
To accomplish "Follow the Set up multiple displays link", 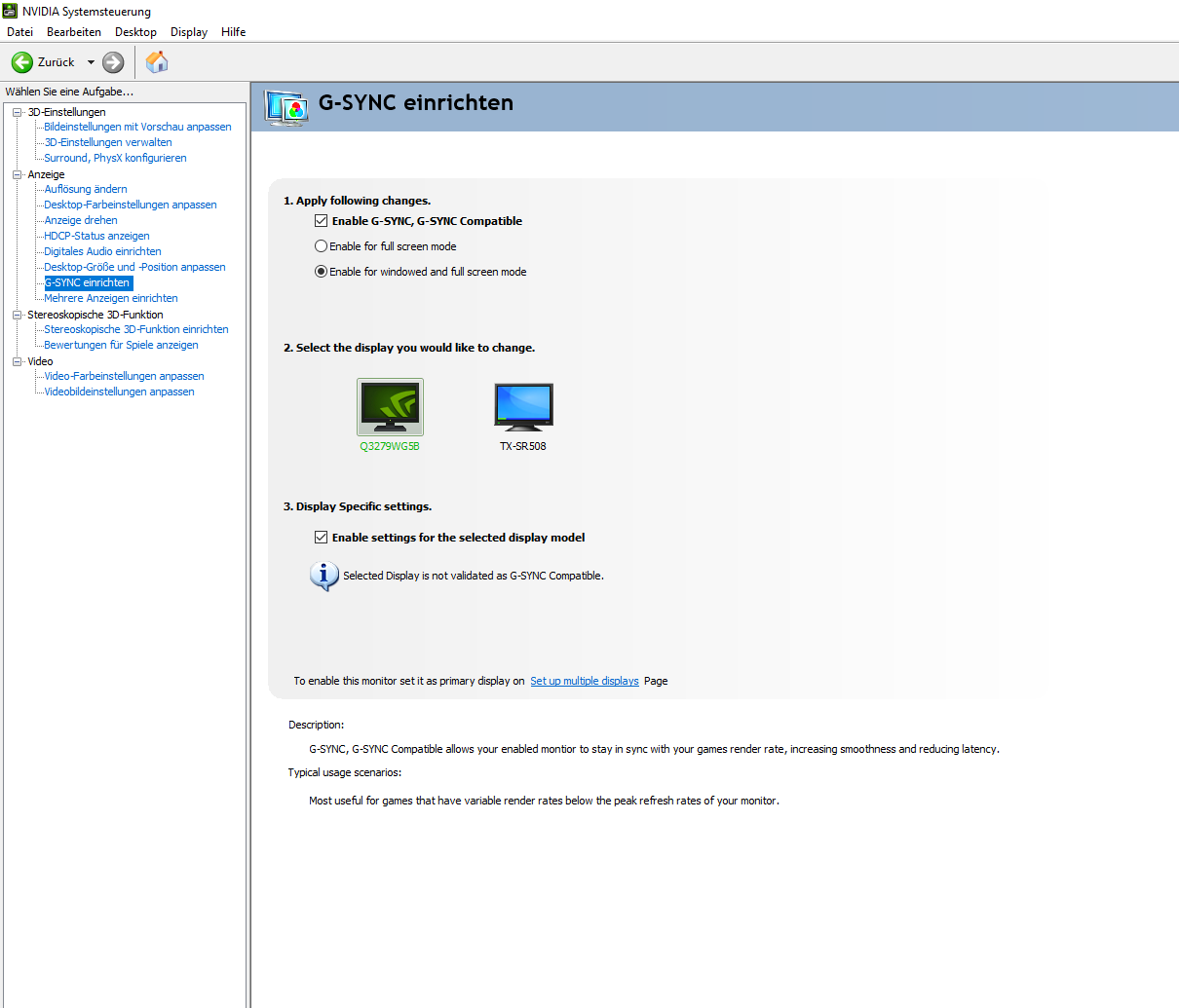I will 585,681.
